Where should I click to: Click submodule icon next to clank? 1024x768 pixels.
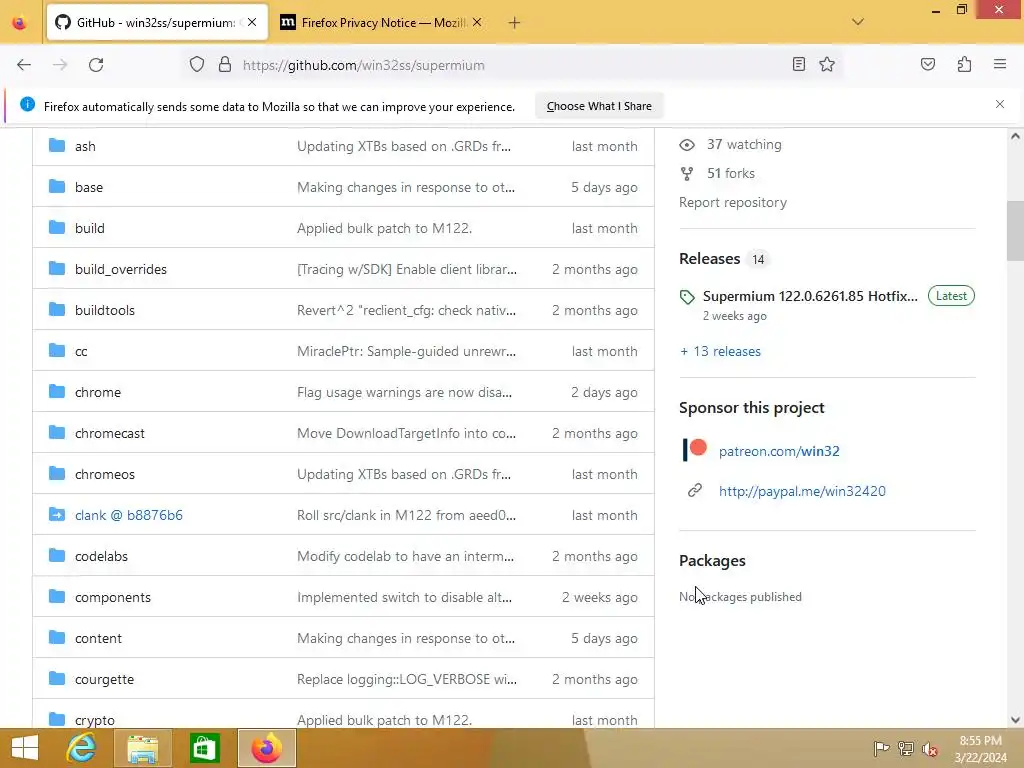click(57, 515)
